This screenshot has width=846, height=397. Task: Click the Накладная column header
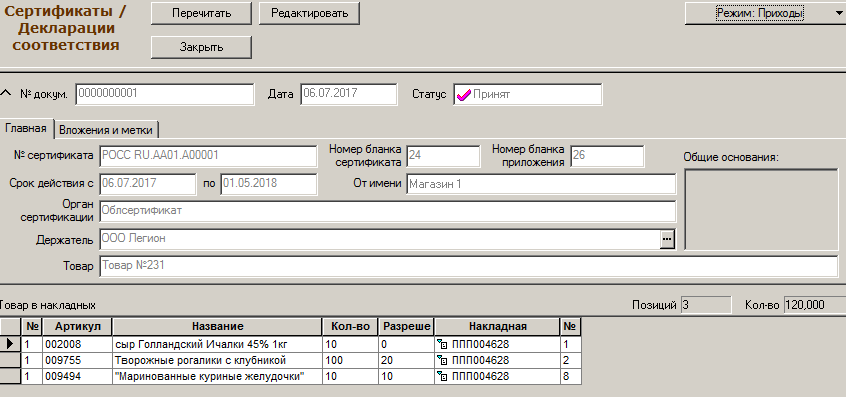tap(497, 326)
